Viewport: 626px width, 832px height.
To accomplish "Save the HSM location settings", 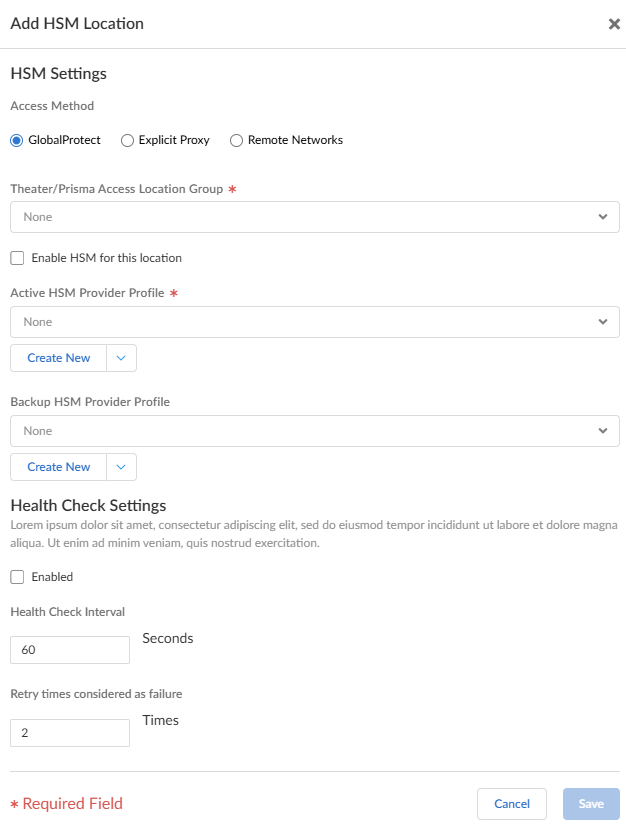I will point(591,804).
